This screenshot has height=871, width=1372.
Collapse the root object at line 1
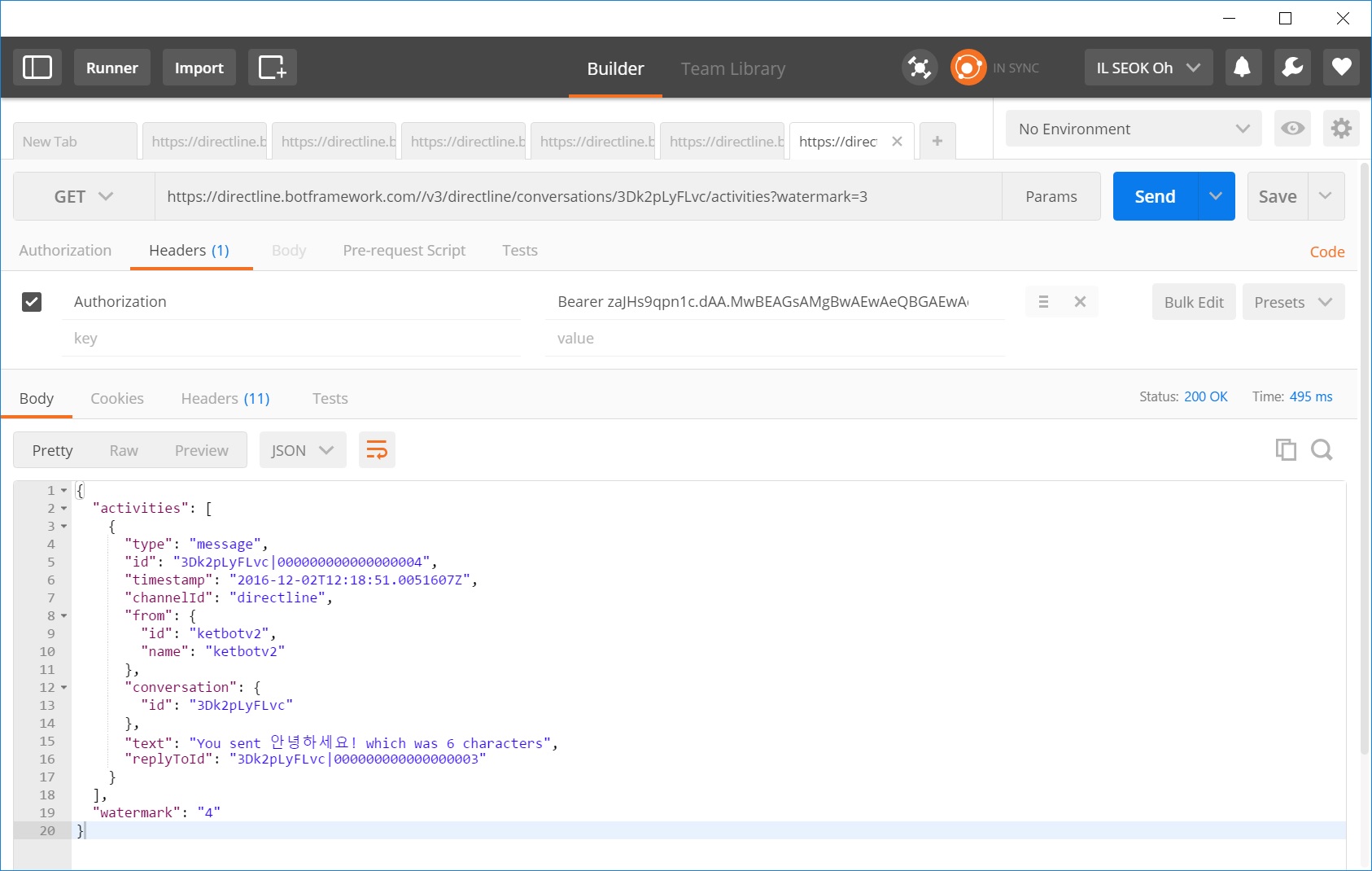point(64,491)
